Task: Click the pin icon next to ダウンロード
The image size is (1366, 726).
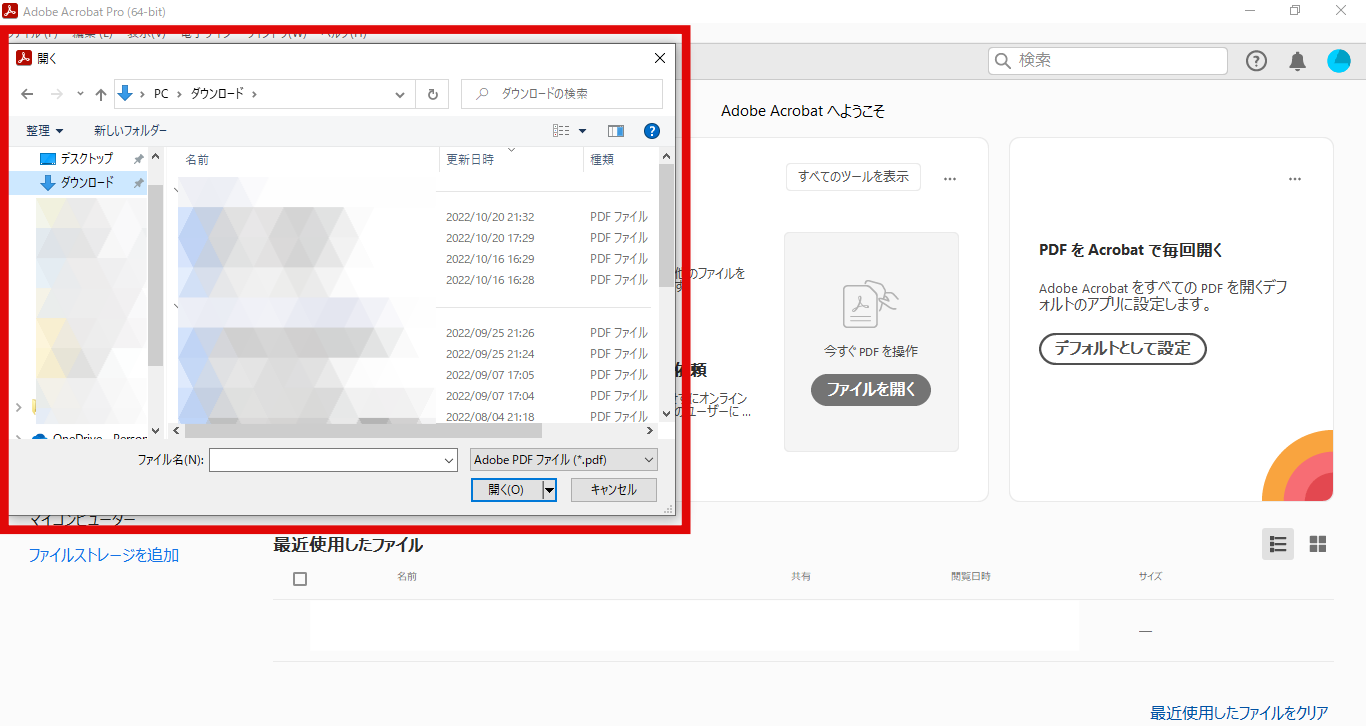Action: (x=138, y=183)
